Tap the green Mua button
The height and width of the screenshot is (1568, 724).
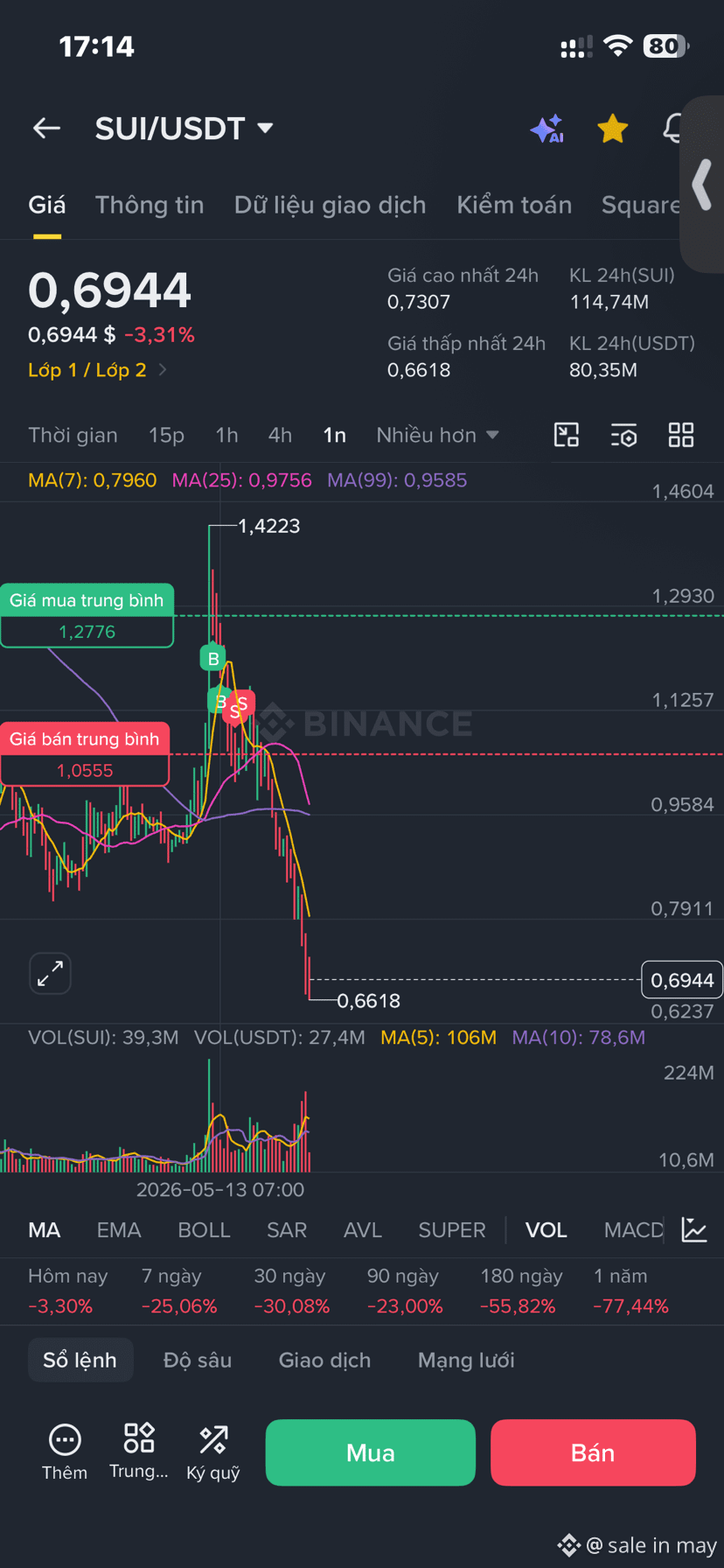371,1452
